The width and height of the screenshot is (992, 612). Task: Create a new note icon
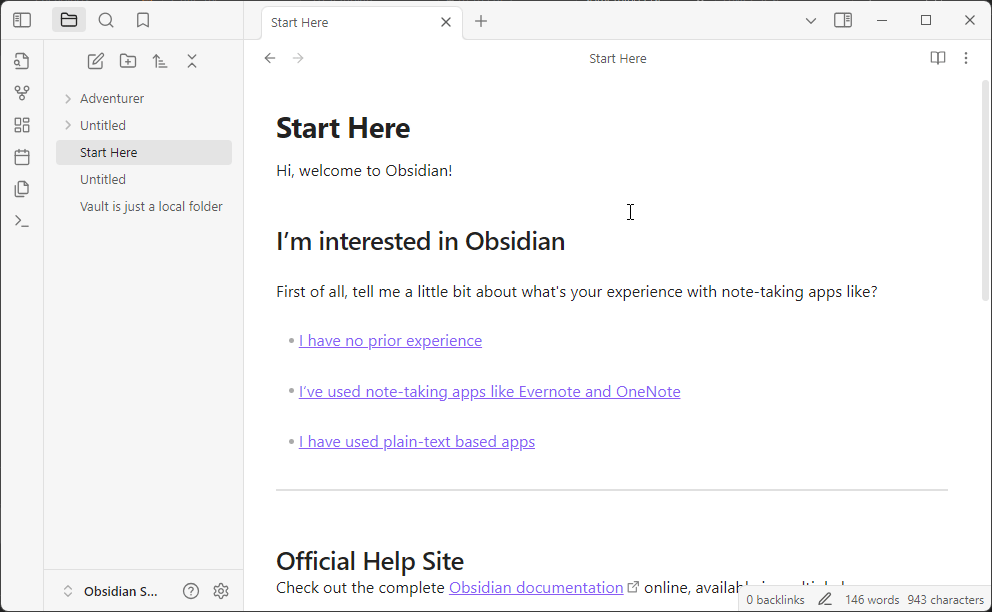(96, 61)
